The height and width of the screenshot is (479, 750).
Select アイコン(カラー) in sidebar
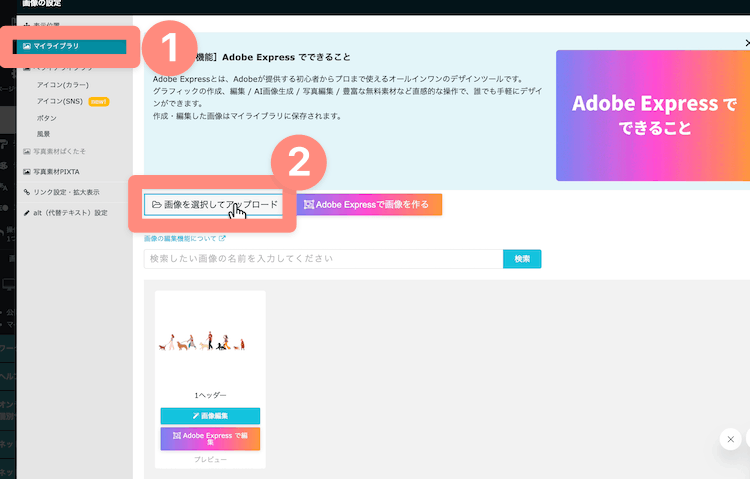point(63,85)
